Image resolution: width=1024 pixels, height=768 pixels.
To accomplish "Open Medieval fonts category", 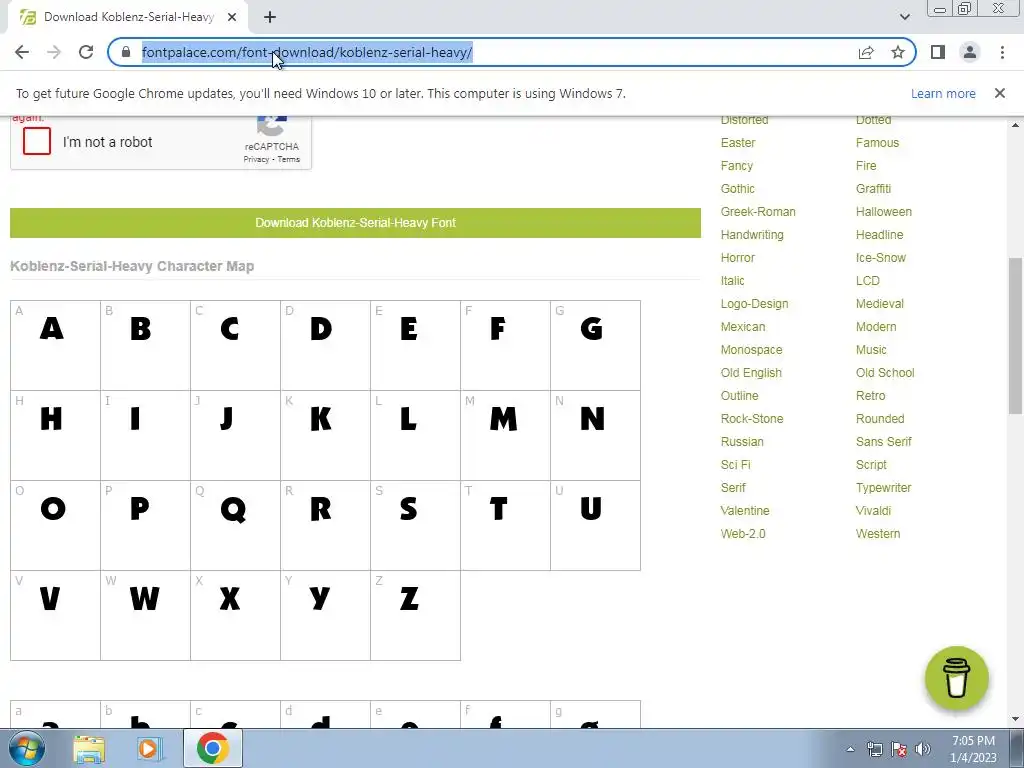I will (x=880, y=304).
